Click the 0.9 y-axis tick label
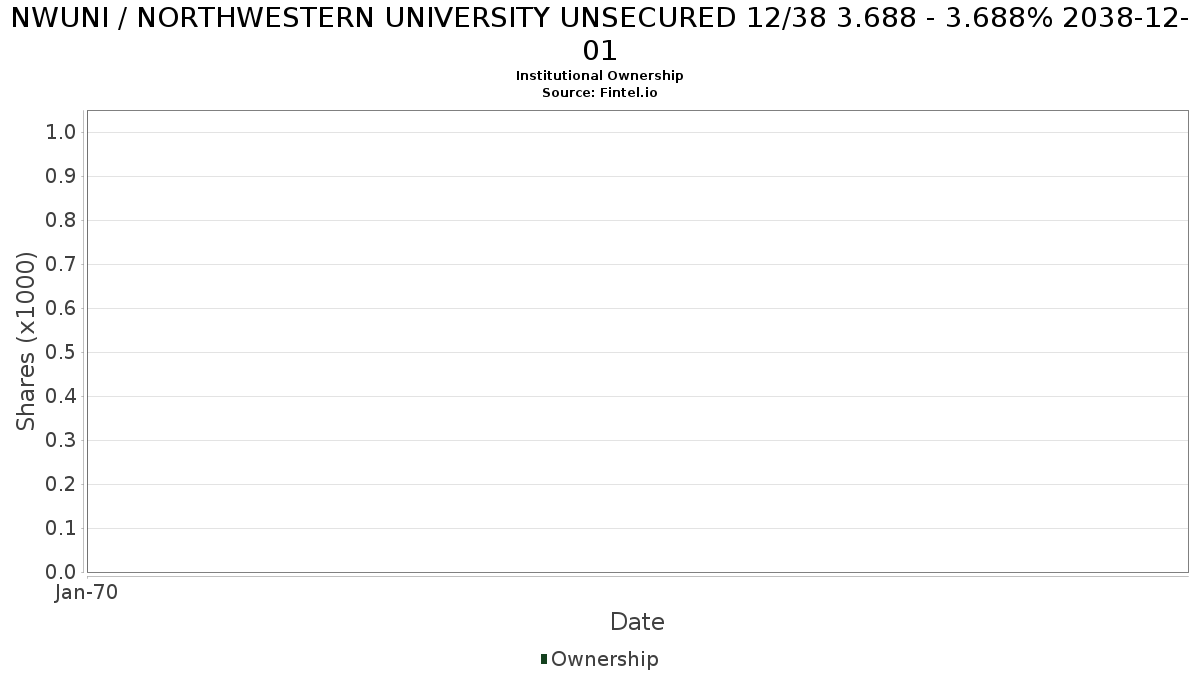The height and width of the screenshot is (675, 1200). coord(61,177)
